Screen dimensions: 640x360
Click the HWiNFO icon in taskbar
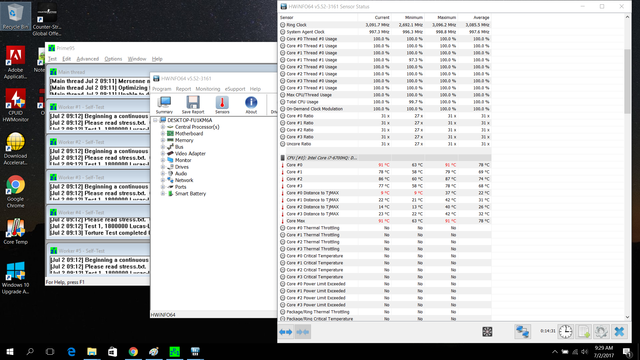[x=195, y=351]
